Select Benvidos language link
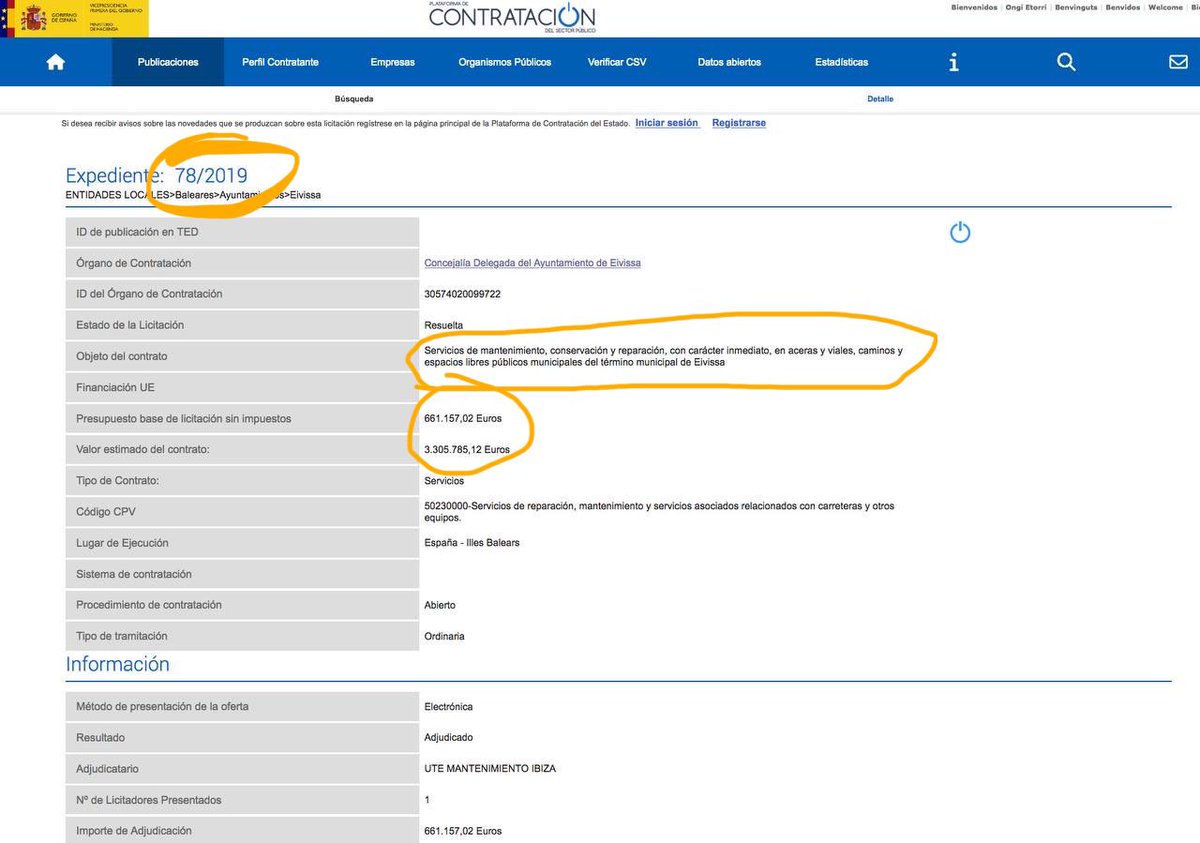1200x843 pixels. (1122, 7)
